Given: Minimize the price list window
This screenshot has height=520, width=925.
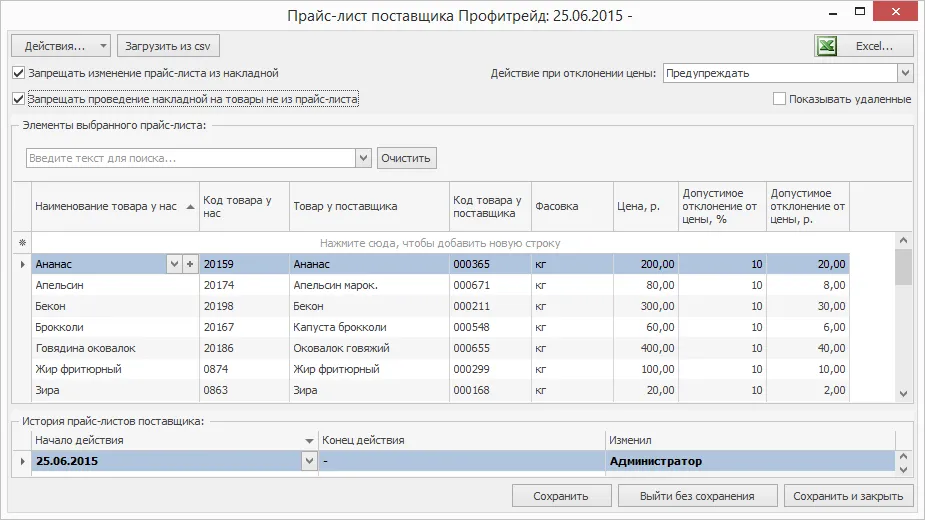Looking at the screenshot, I should pos(833,12).
